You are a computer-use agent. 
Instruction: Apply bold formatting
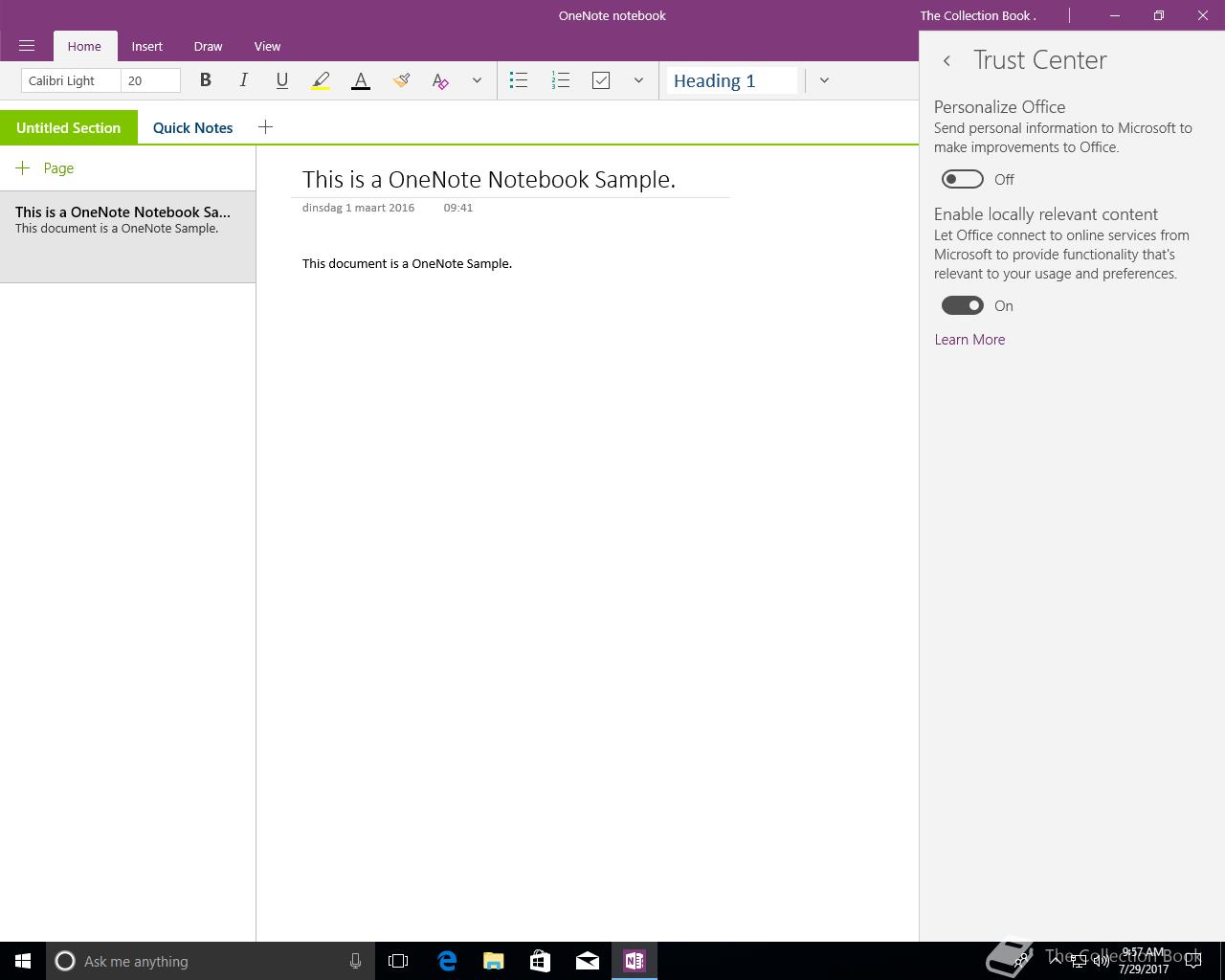click(205, 80)
